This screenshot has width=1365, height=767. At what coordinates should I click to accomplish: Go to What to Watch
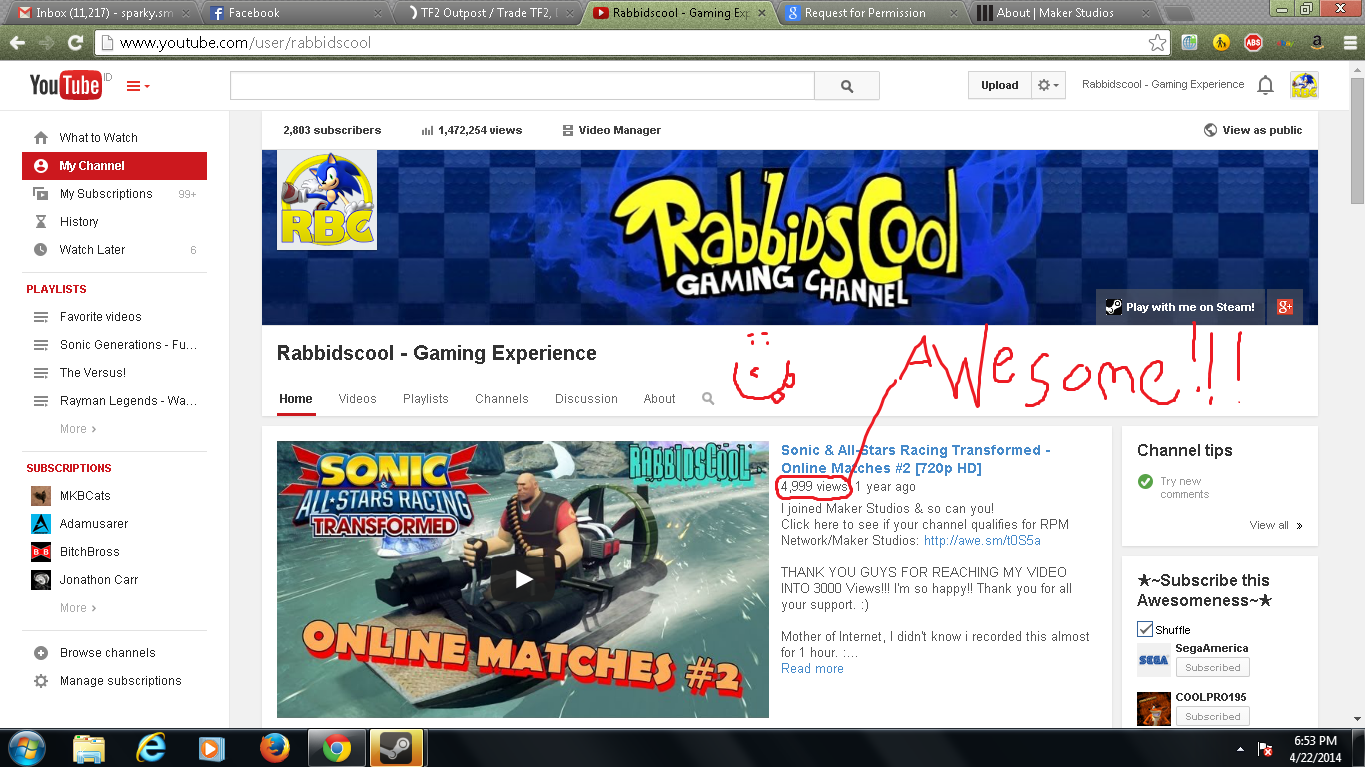tap(114, 138)
